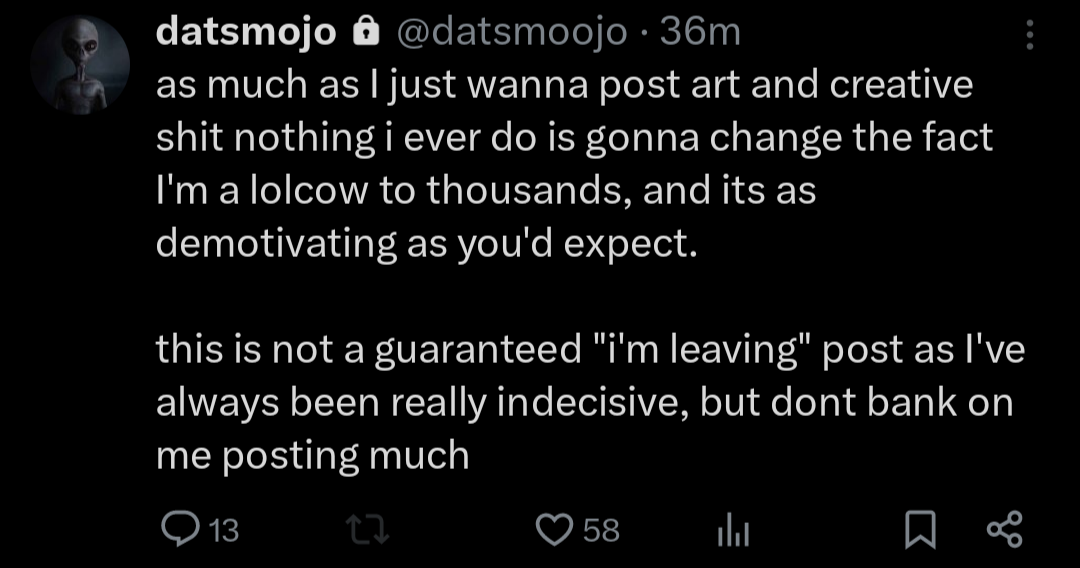The image size is (1080, 568).
Task: Open the share icon menu
Action: tap(1005, 527)
